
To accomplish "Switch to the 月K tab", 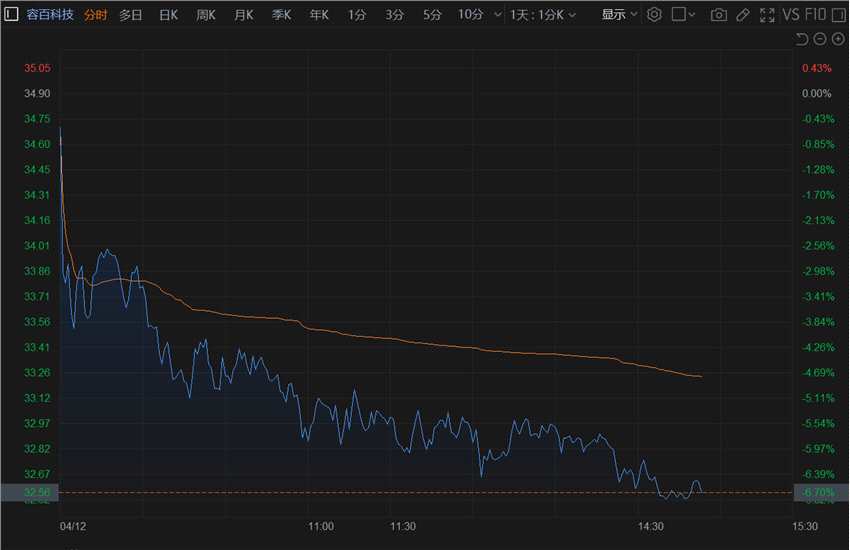I will click(x=243, y=15).
